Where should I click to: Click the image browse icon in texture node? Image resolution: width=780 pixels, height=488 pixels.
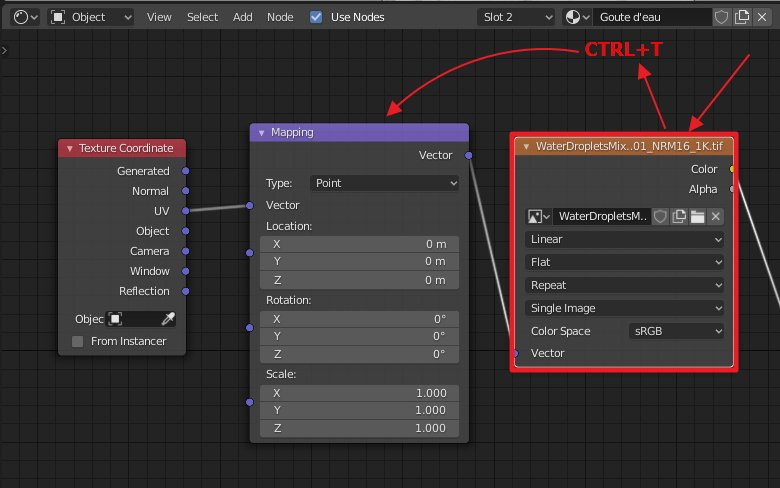click(539, 216)
